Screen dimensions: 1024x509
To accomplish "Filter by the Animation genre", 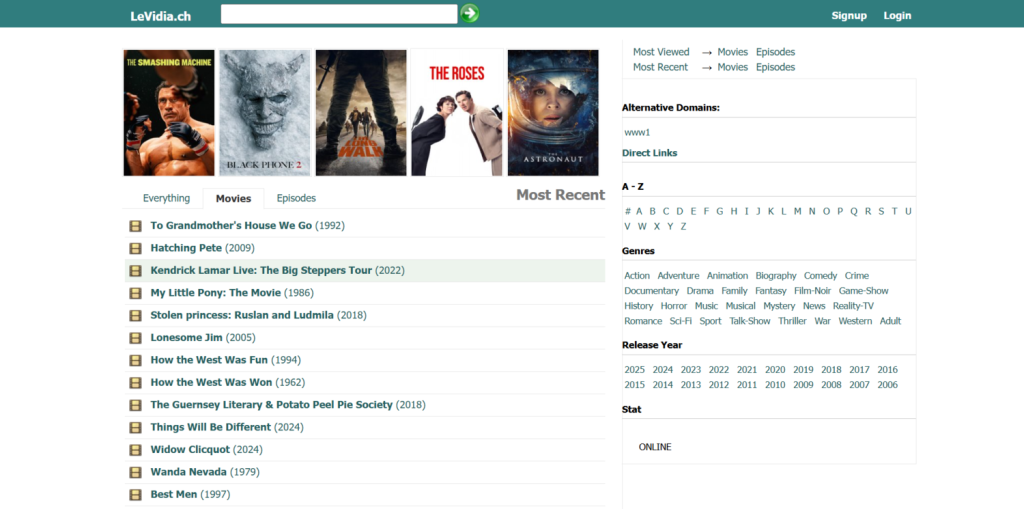I will pyautogui.click(x=727, y=276).
